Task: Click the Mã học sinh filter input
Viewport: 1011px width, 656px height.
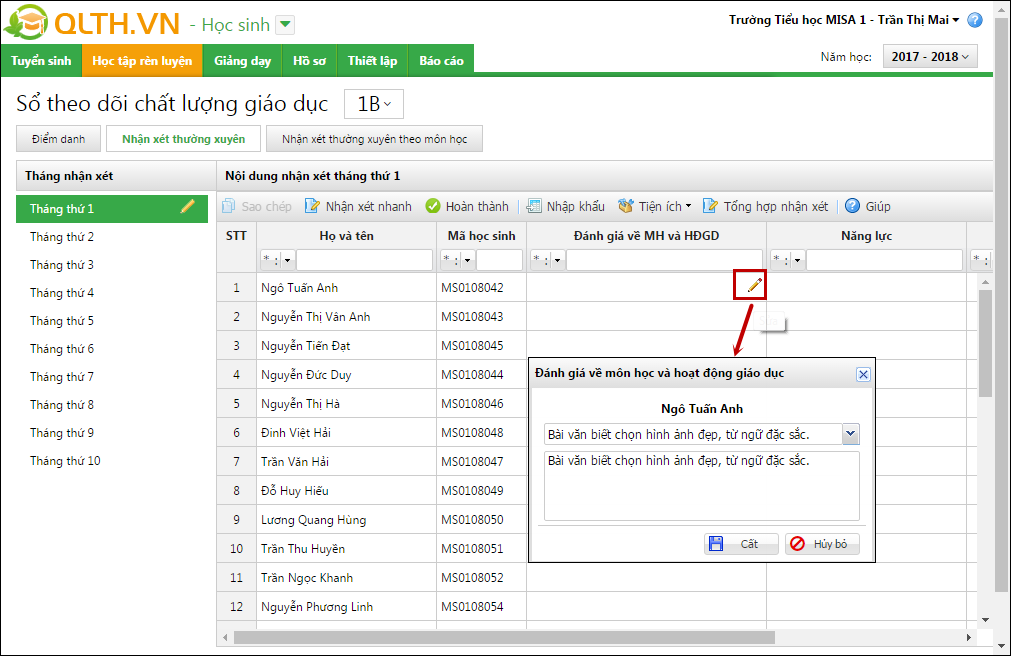Action: click(499, 260)
